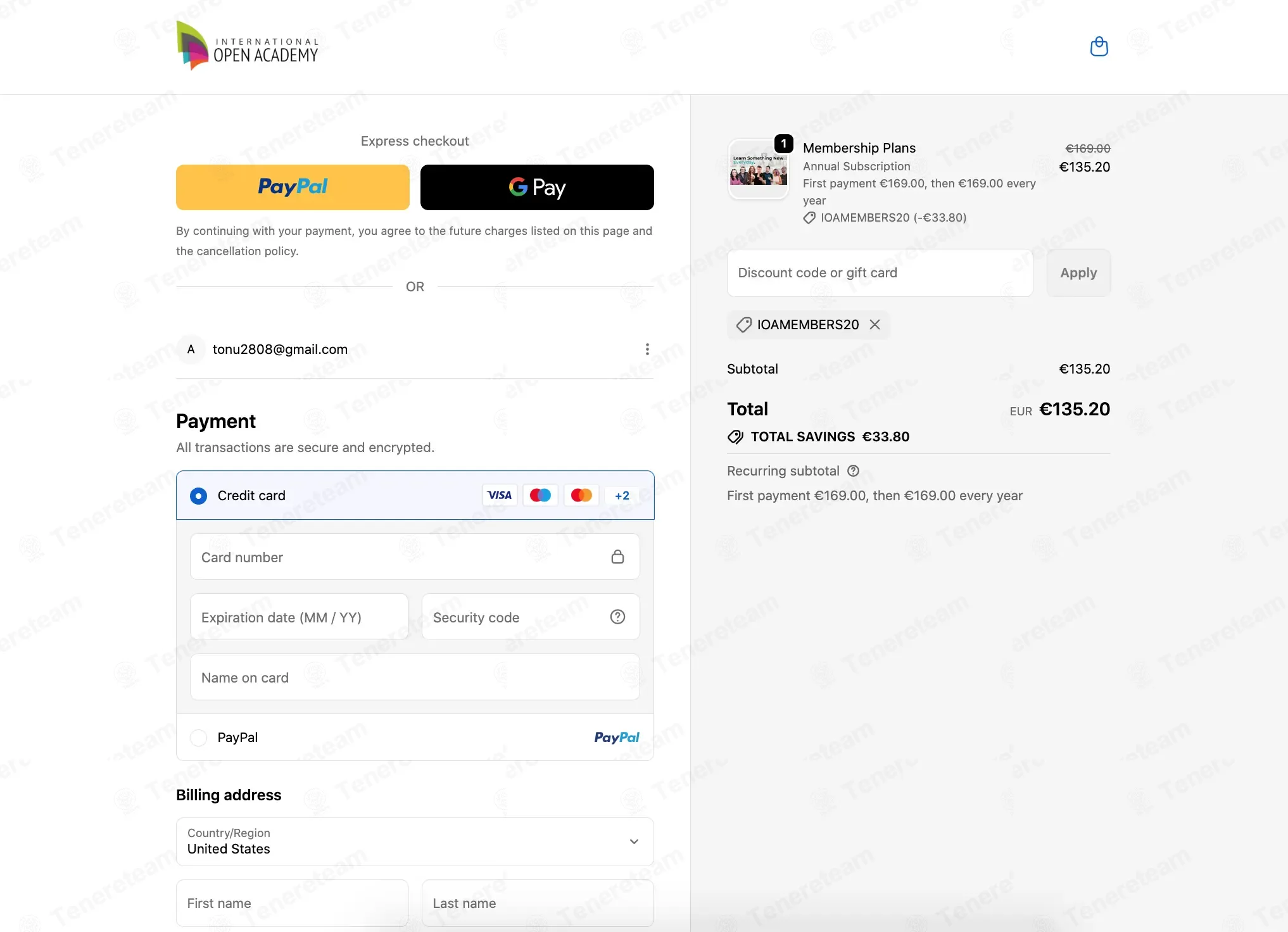Click the card number lock icon

[x=617, y=557]
